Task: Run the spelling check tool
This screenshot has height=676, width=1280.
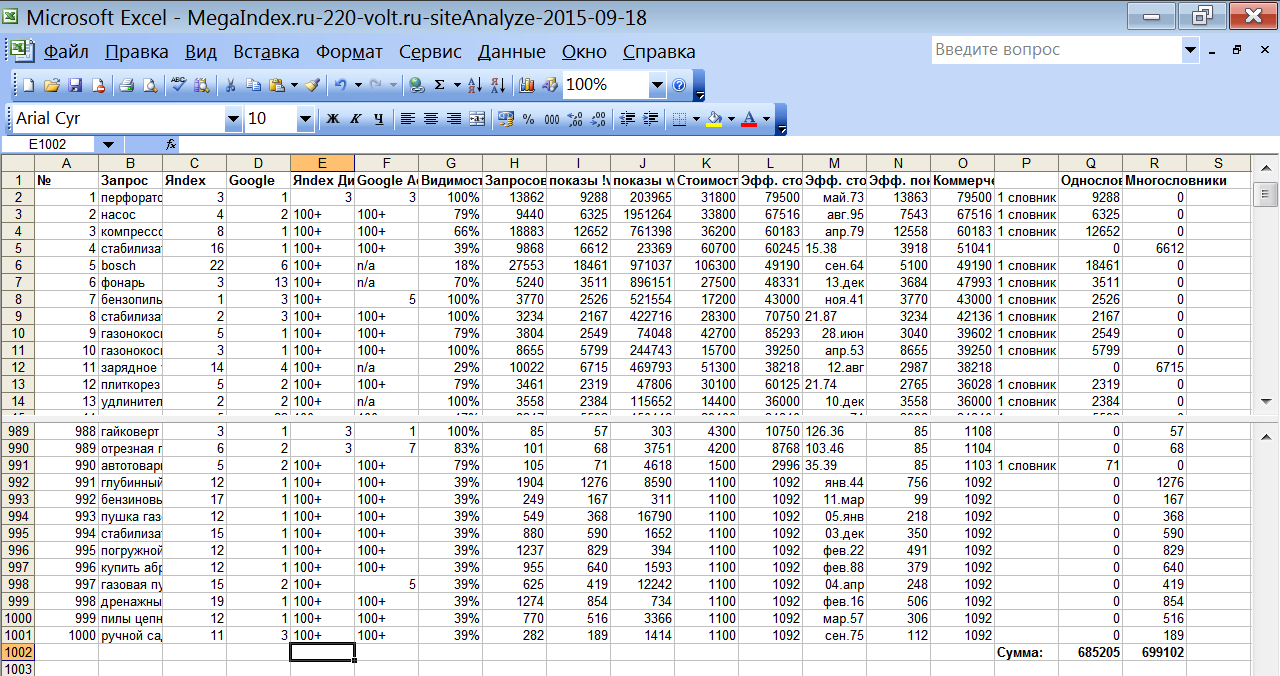Action: [x=177, y=86]
